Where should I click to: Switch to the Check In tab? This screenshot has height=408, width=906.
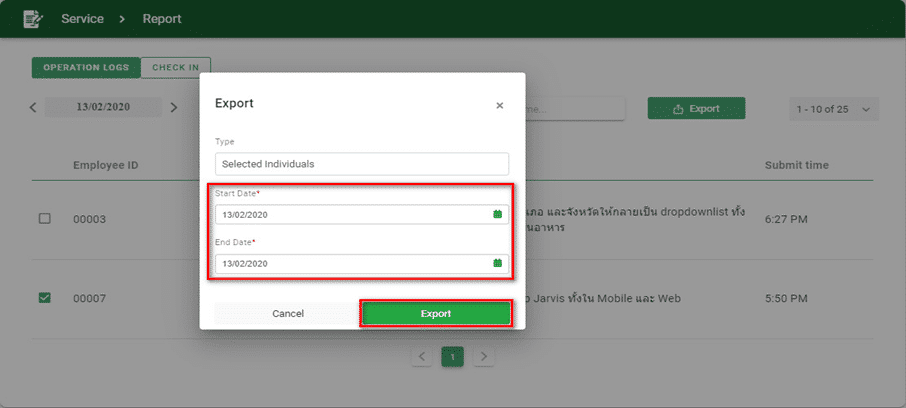pos(175,68)
